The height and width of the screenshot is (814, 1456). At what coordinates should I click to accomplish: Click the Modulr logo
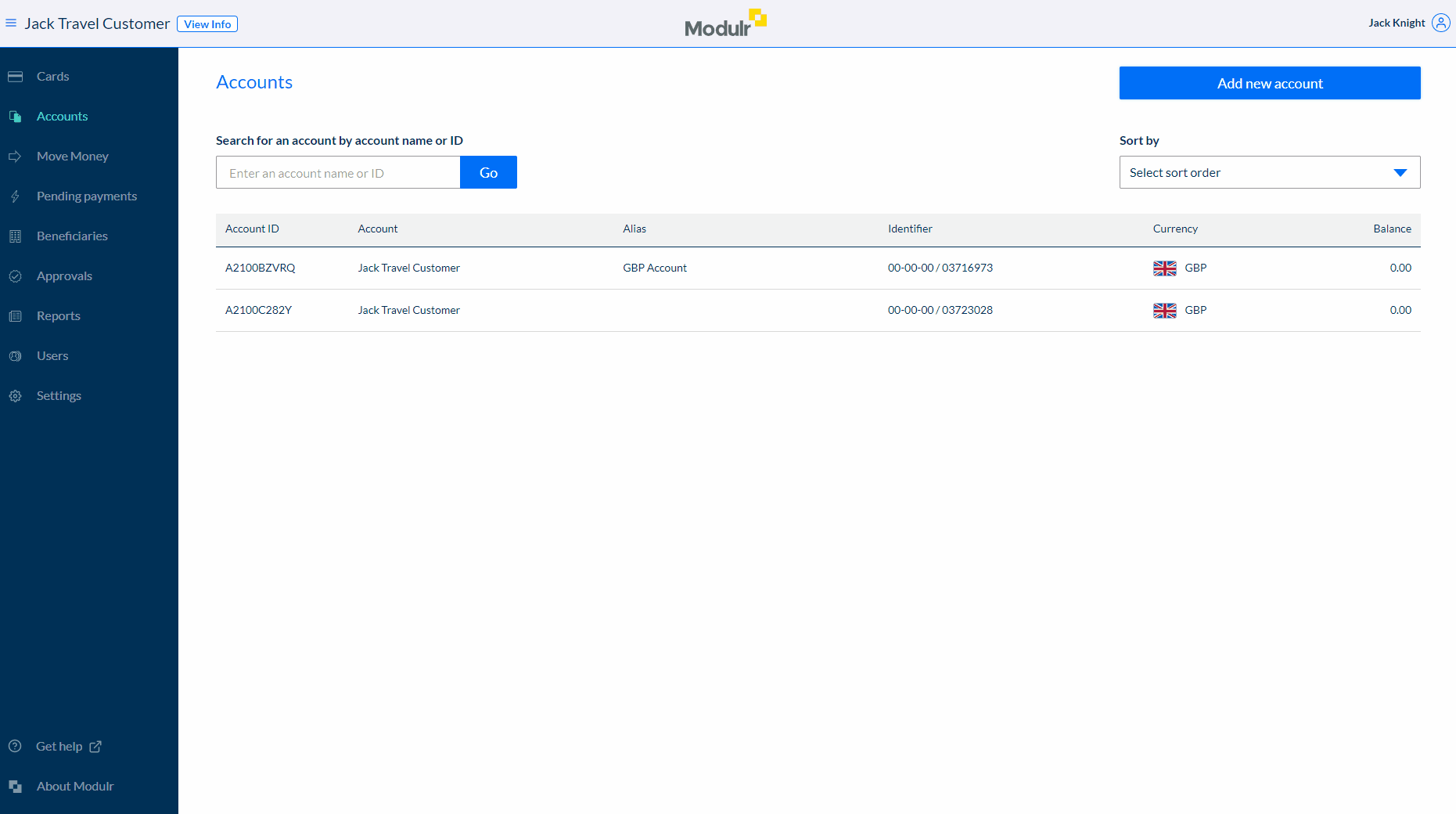coord(724,24)
